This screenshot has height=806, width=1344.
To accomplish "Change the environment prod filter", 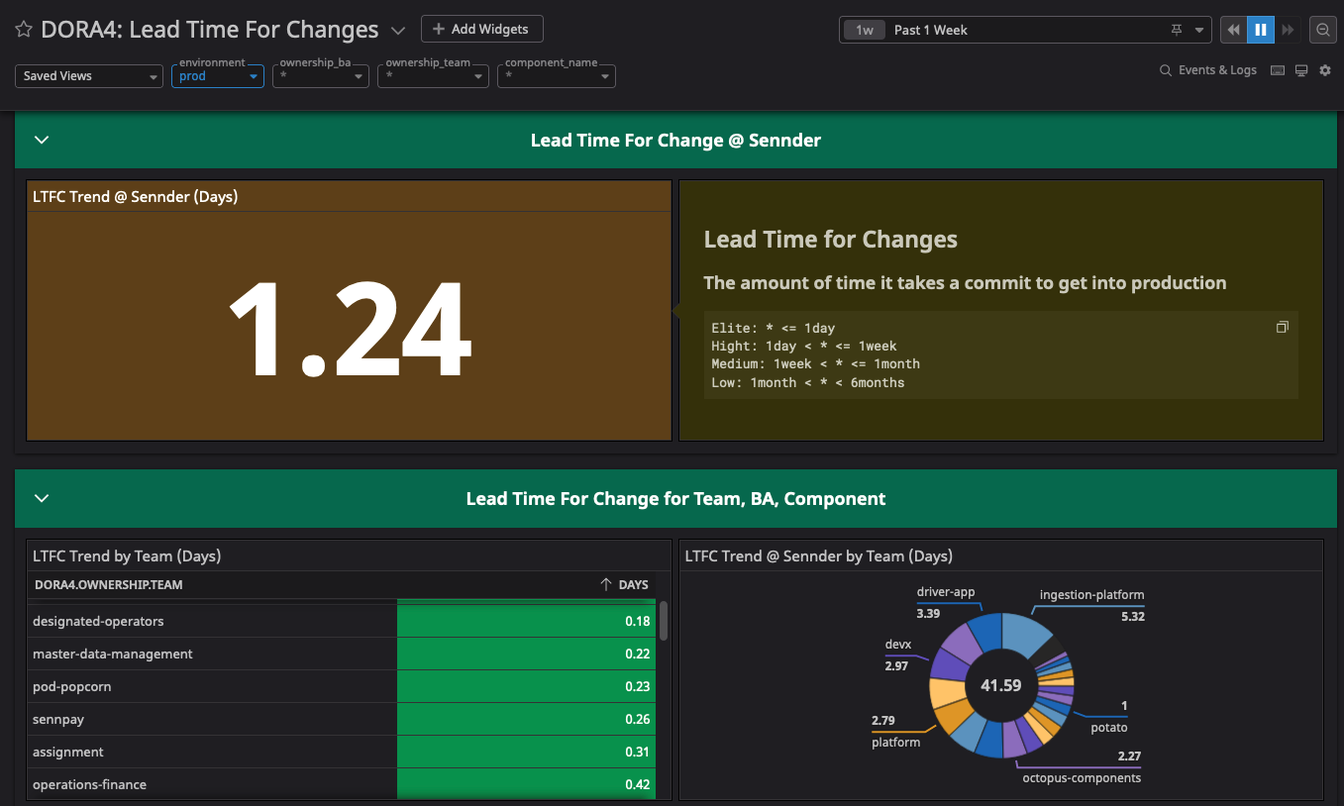I will point(218,76).
